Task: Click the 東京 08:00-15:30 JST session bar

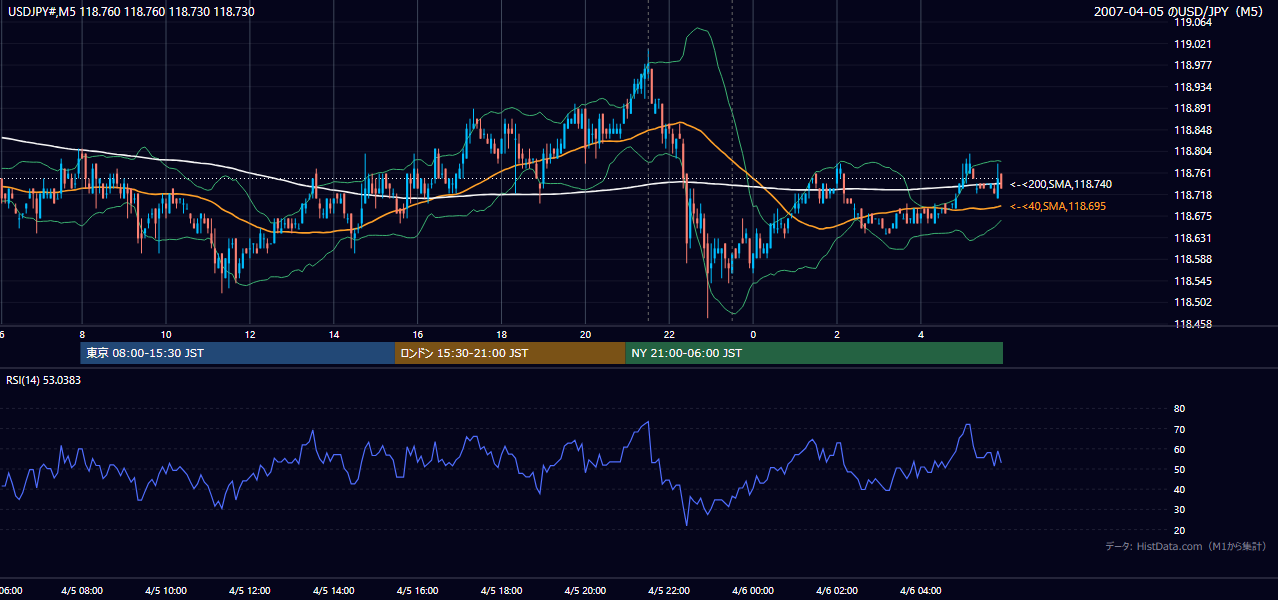Action: [238, 353]
